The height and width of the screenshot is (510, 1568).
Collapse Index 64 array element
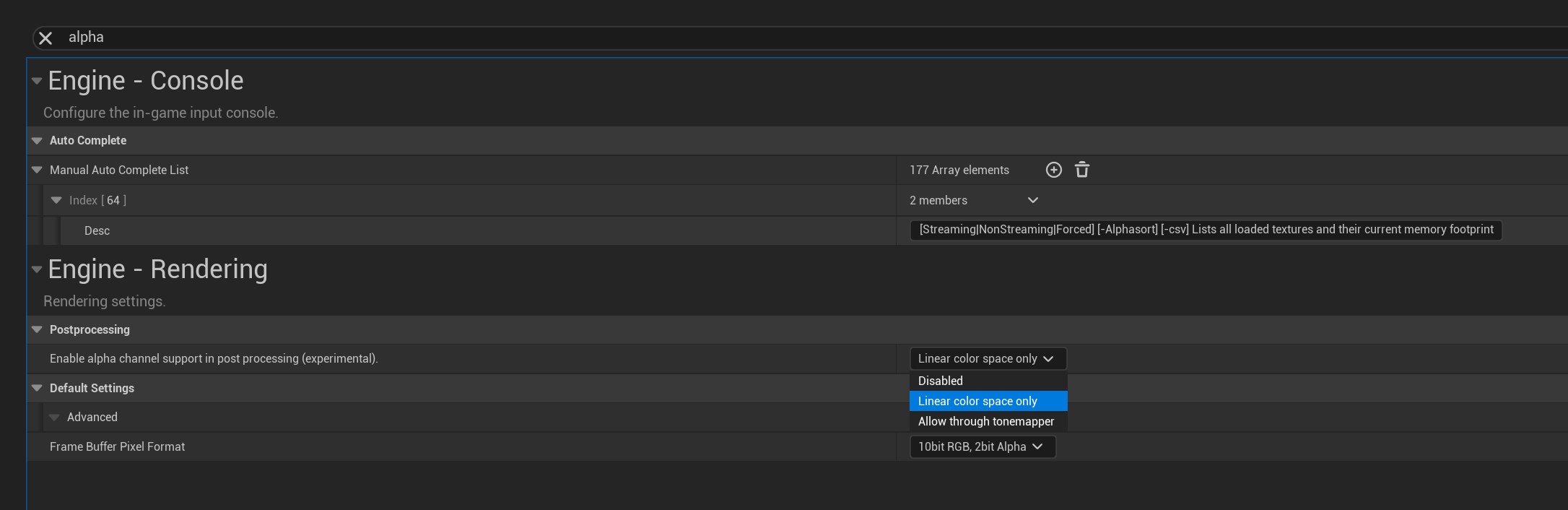[x=56, y=200]
